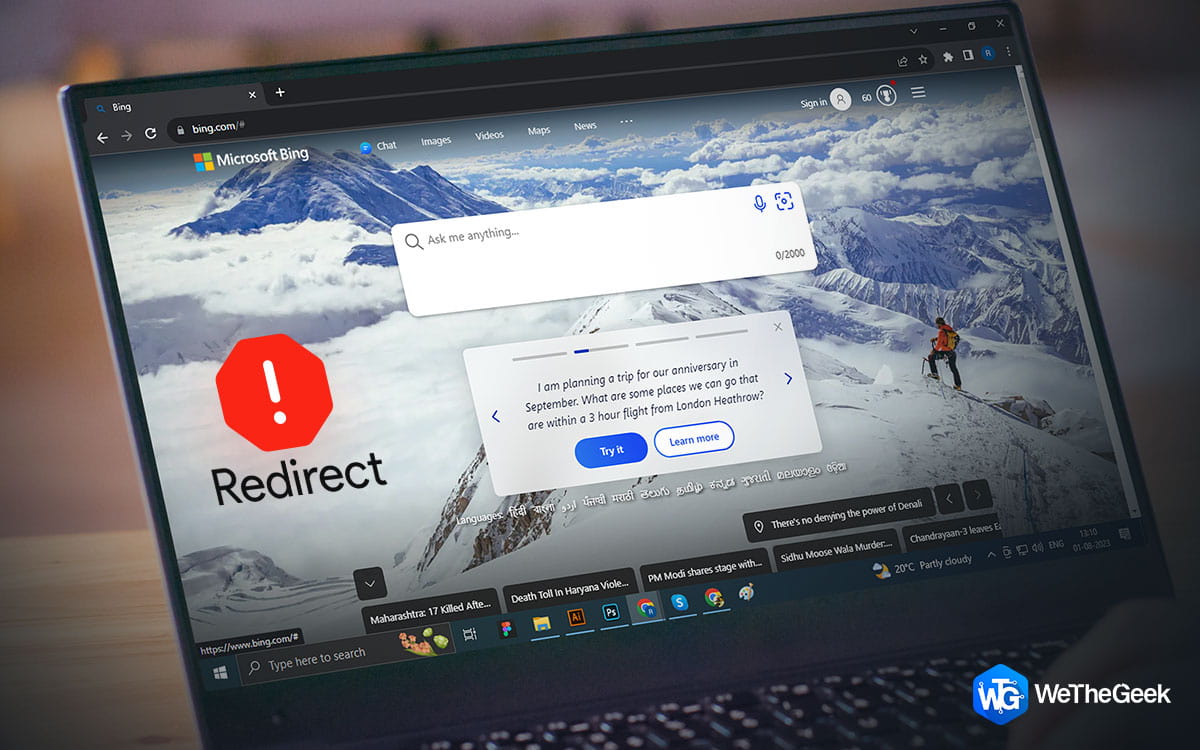
Task: Go to Bing Images
Action: click(x=436, y=141)
